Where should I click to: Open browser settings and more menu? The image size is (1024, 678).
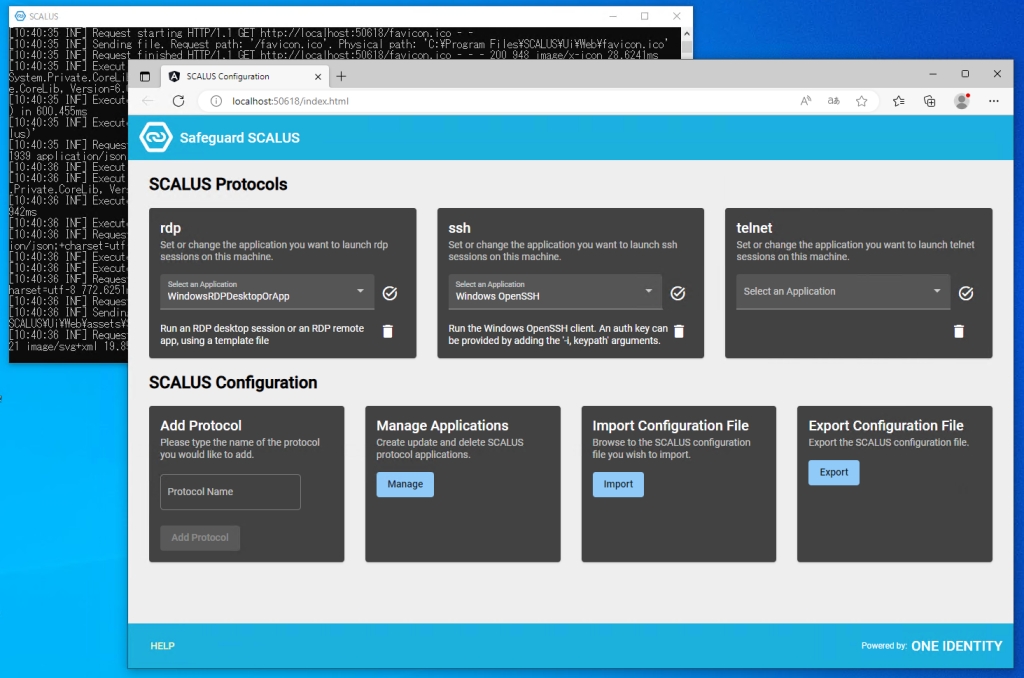tap(994, 101)
